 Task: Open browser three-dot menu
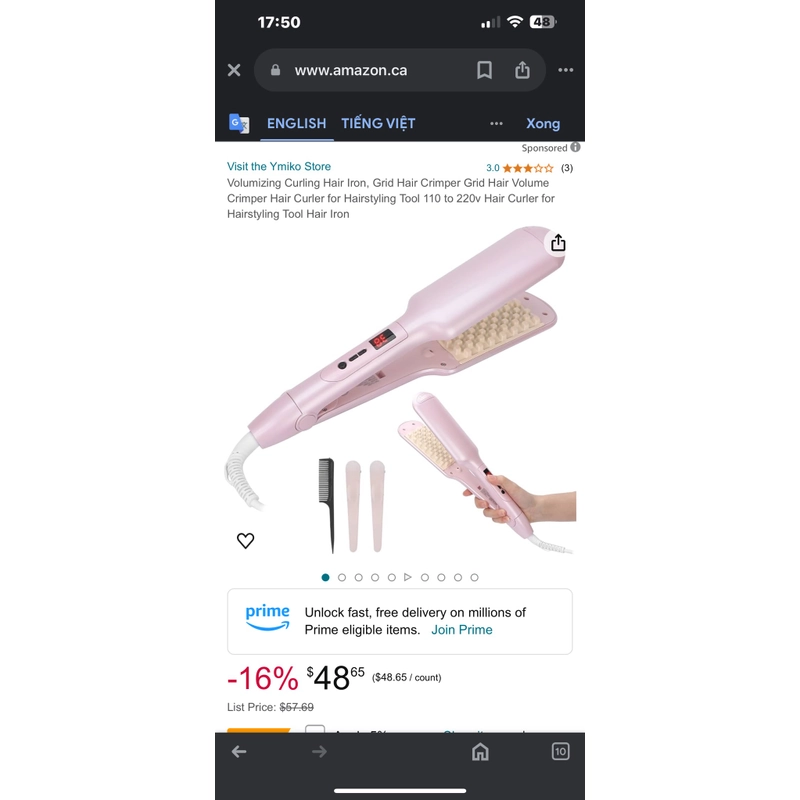click(x=565, y=70)
